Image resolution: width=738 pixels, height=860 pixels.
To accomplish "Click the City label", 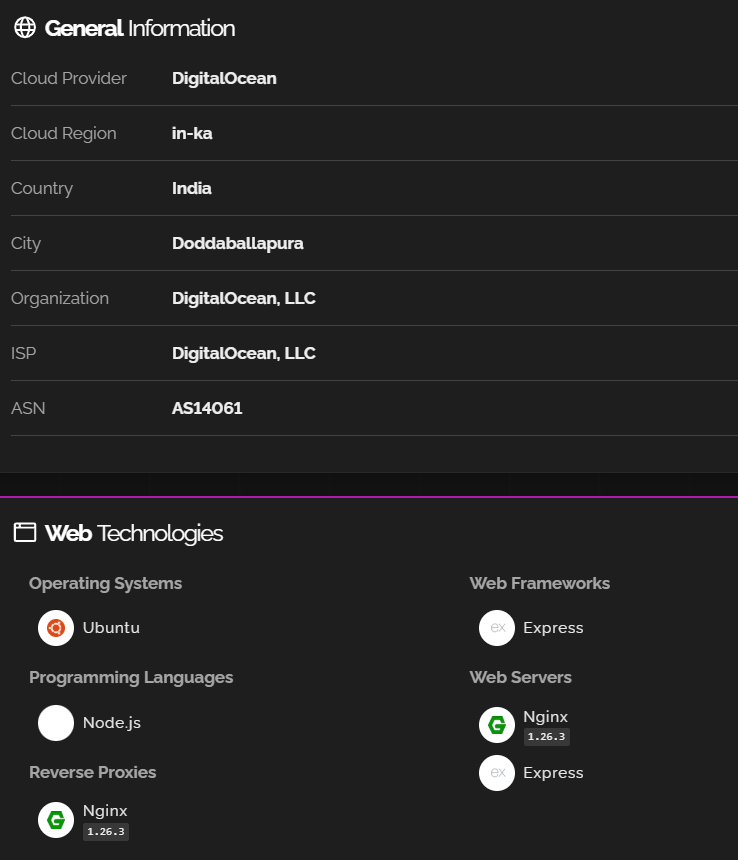I will [26, 243].
